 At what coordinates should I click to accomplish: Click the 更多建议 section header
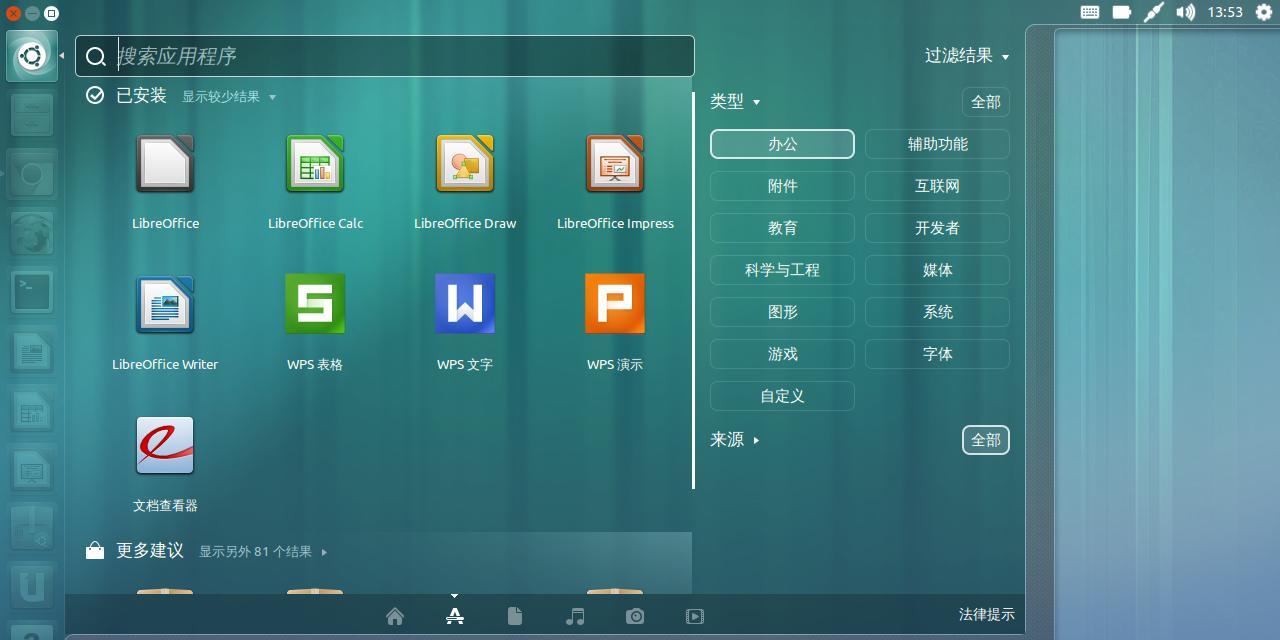(x=150, y=551)
